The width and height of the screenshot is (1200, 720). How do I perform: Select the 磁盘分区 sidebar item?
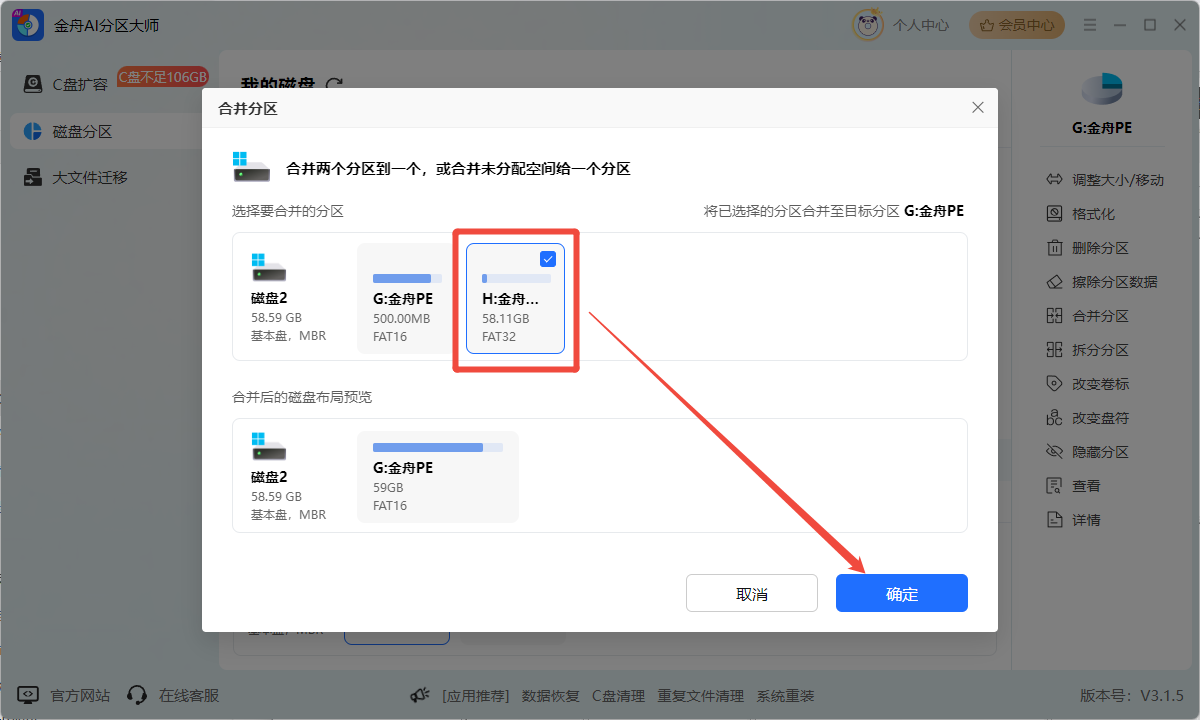pyautogui.click(x=82, y=131)
